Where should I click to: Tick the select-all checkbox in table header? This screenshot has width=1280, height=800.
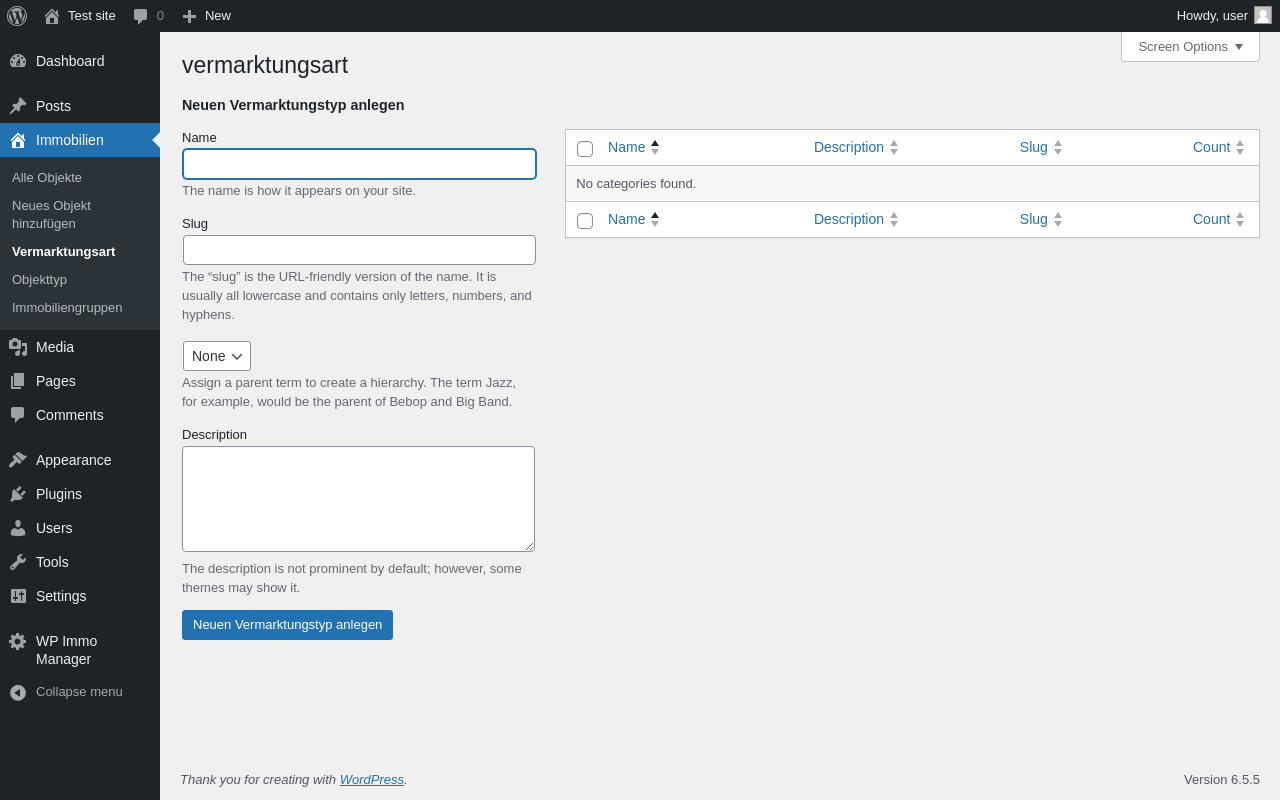click(x=585, y=149)
